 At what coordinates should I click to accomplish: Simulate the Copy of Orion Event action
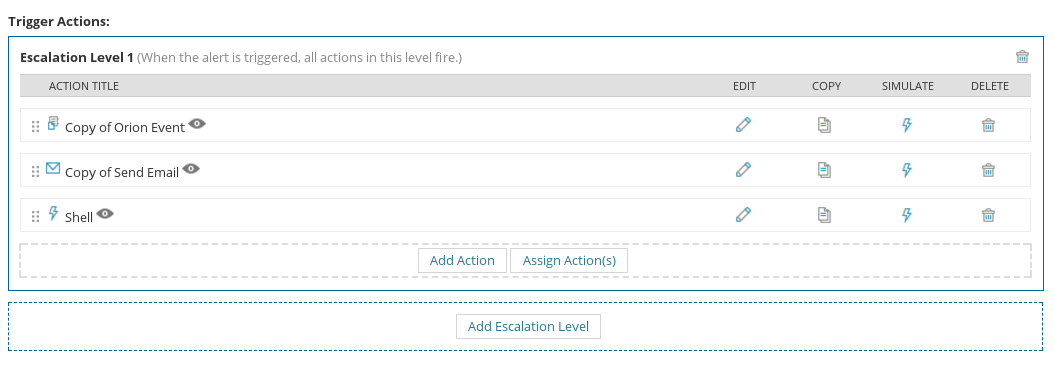(x=907, y=125)
